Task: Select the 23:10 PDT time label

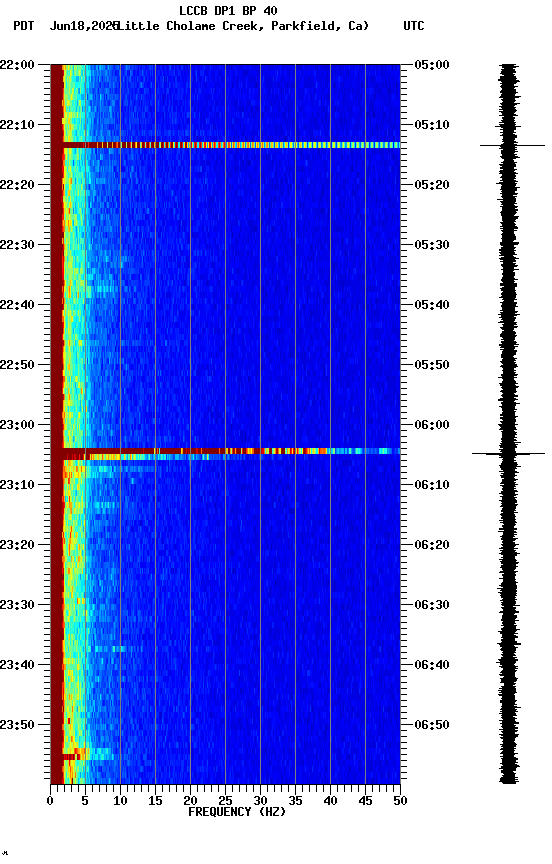Action: coord(17,485)
